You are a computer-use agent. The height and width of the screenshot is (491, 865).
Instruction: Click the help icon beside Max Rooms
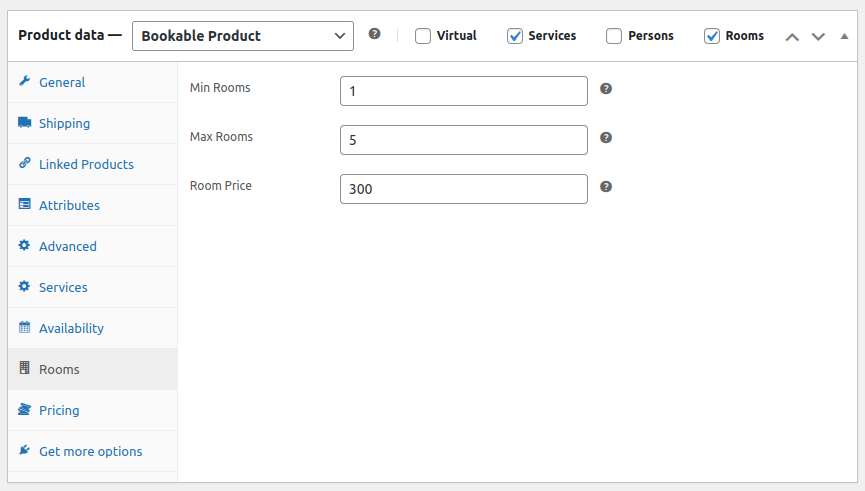[606, 138]
